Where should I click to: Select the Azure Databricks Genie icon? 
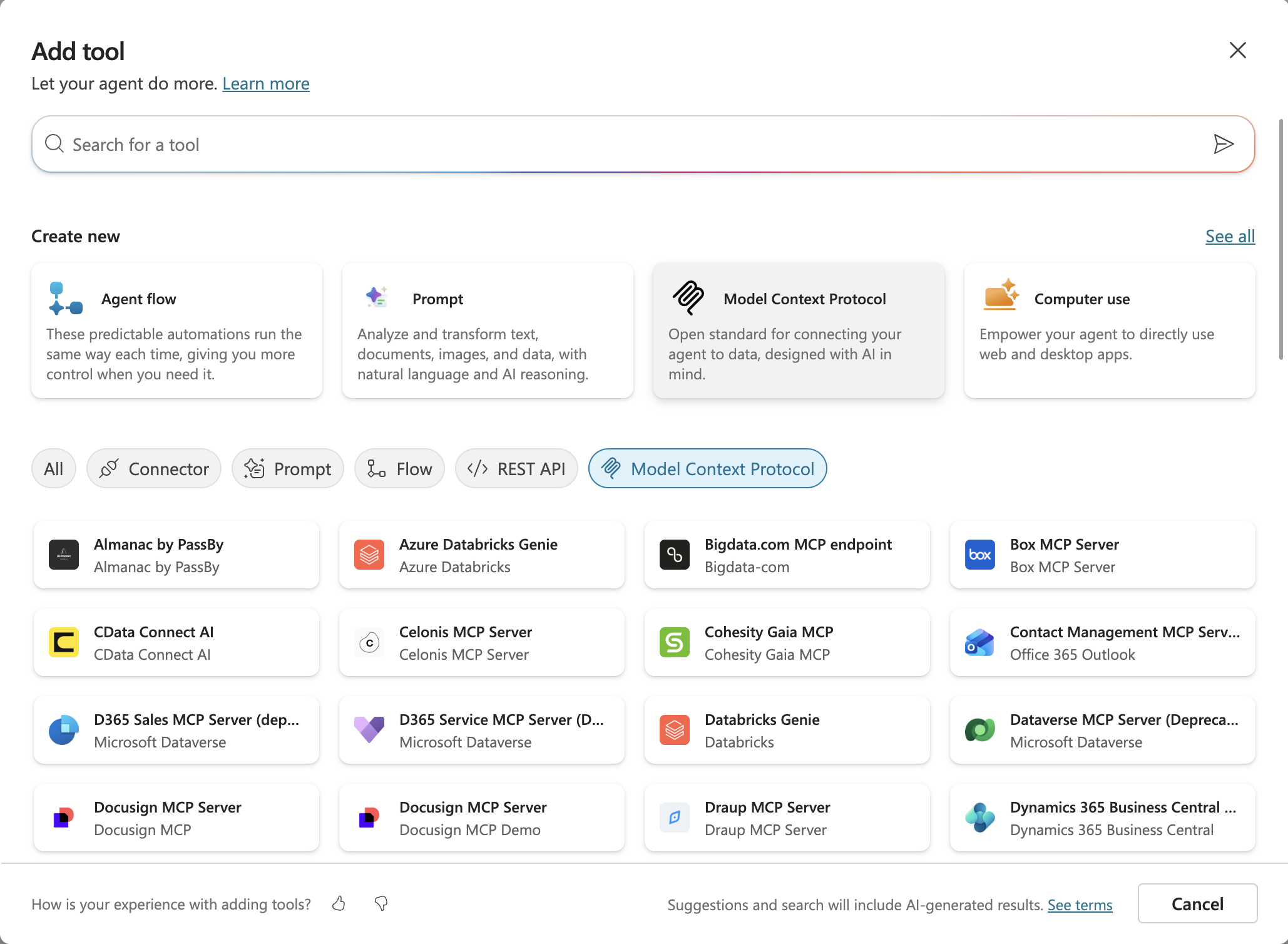point(369,555)
